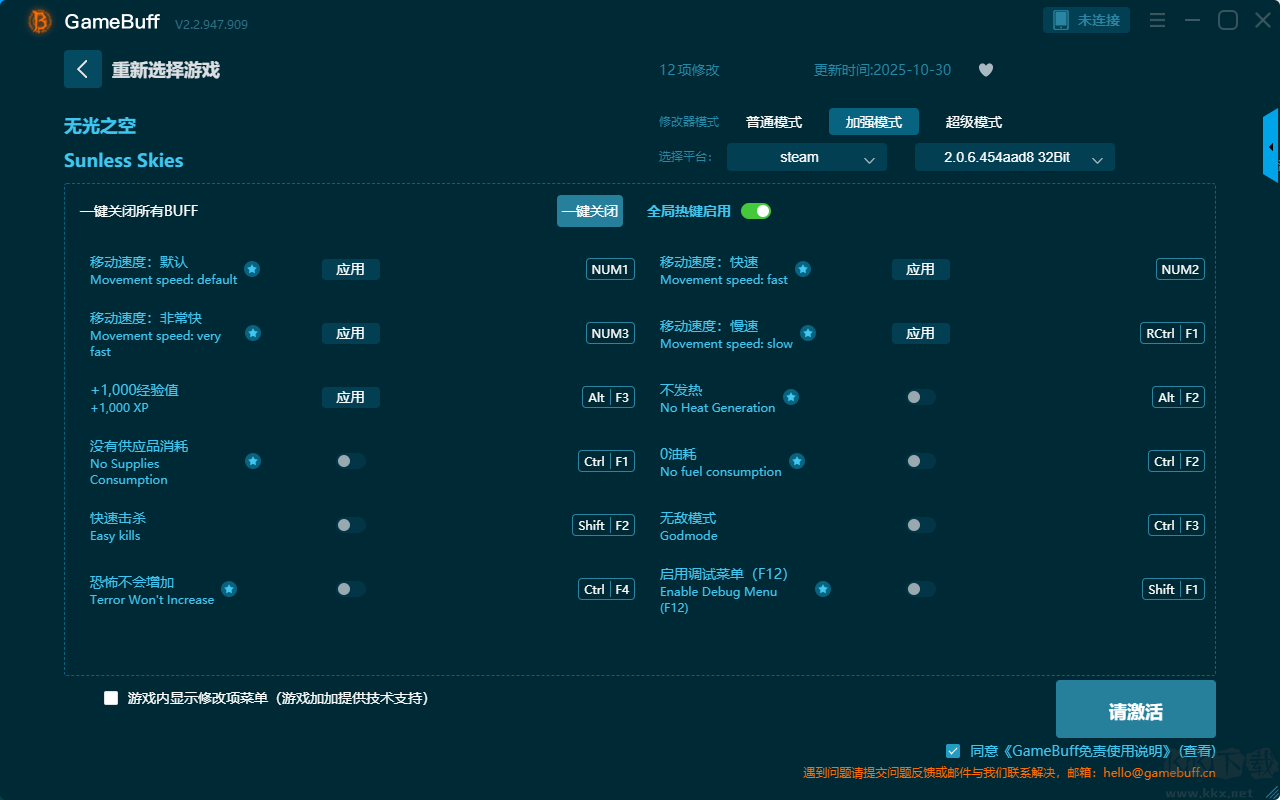Click the Ctrl F4 hotkey box
This screenshot has height=800, width=1280.
[607, 589]
